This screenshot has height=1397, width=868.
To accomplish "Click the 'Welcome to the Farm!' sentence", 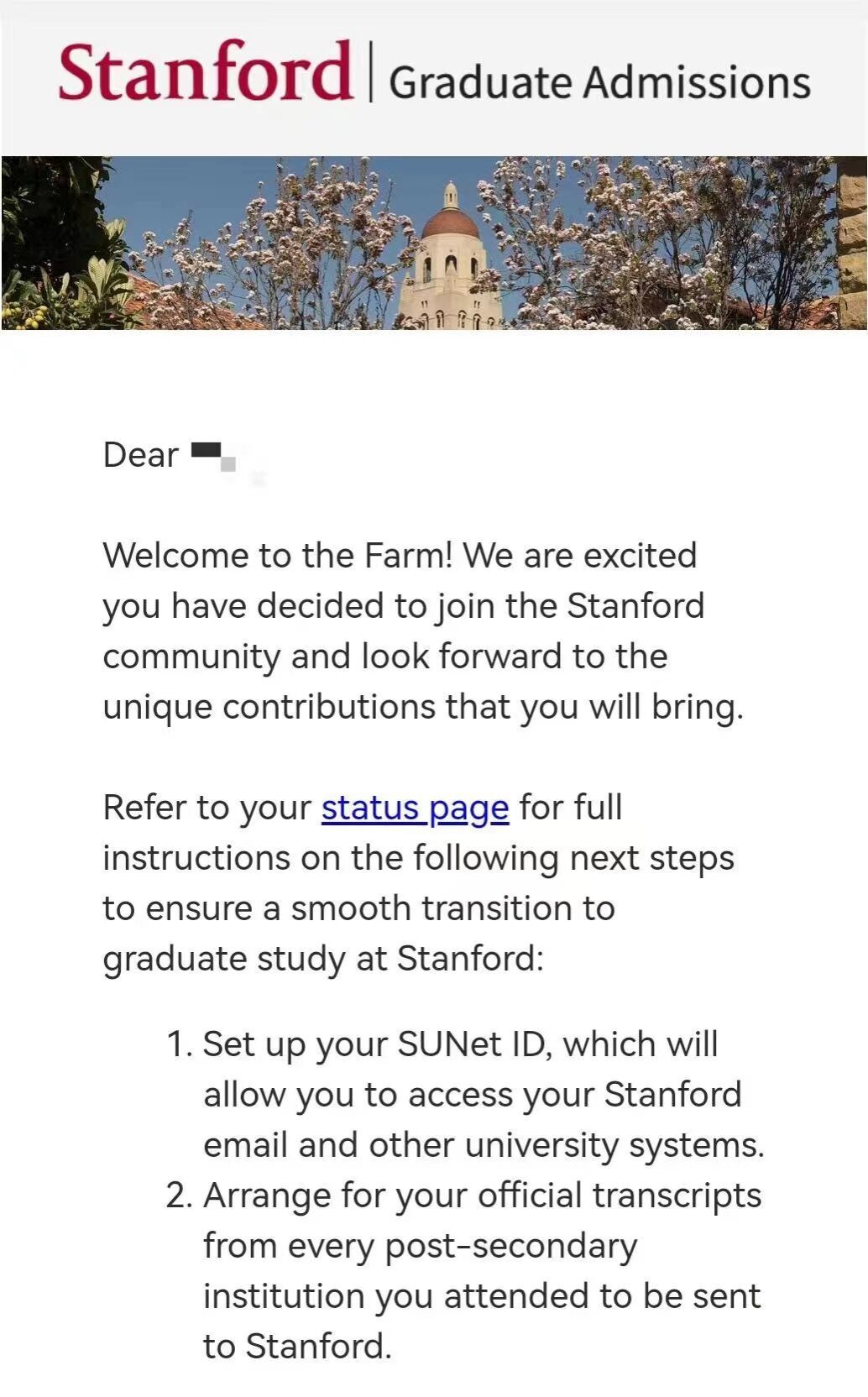I will (277, 556).
